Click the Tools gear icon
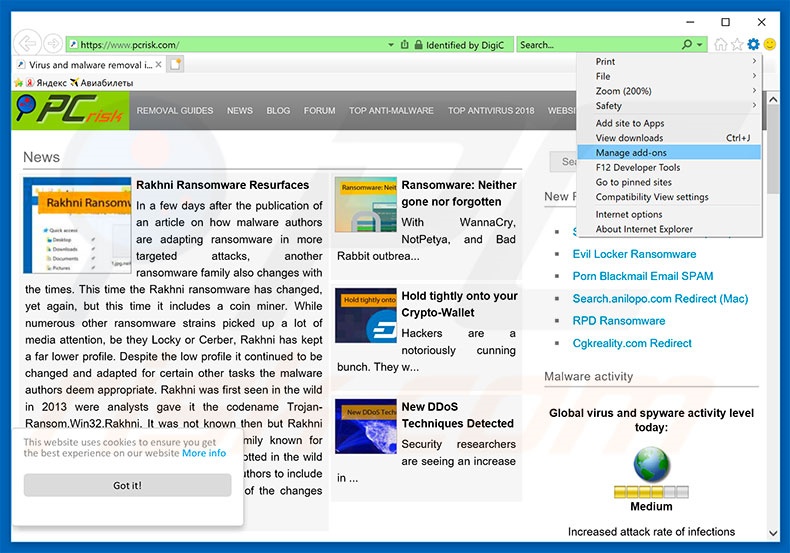The image size is (790, 553). [x=753, y=44]
